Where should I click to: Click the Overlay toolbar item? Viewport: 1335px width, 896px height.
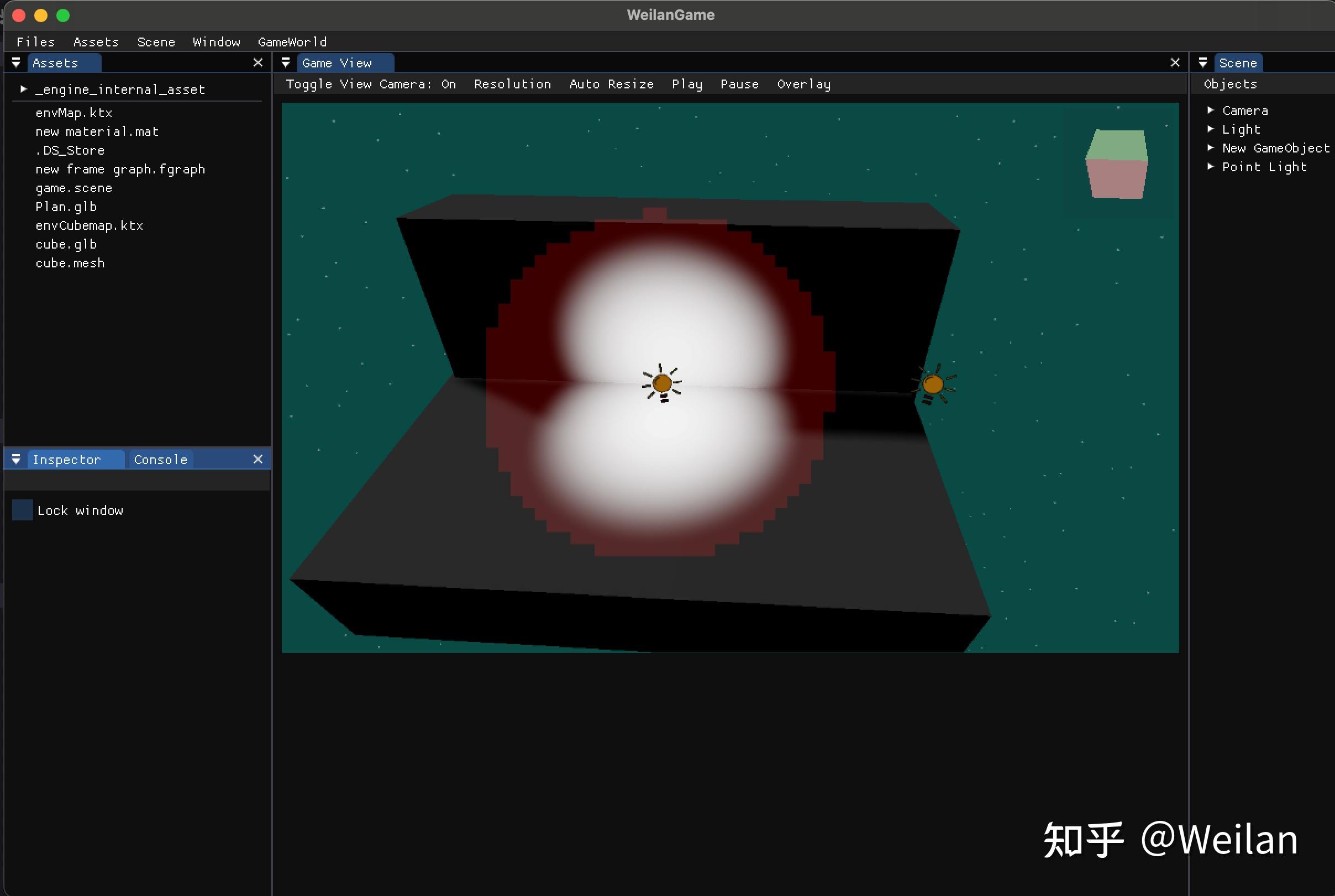coord(803,84)
